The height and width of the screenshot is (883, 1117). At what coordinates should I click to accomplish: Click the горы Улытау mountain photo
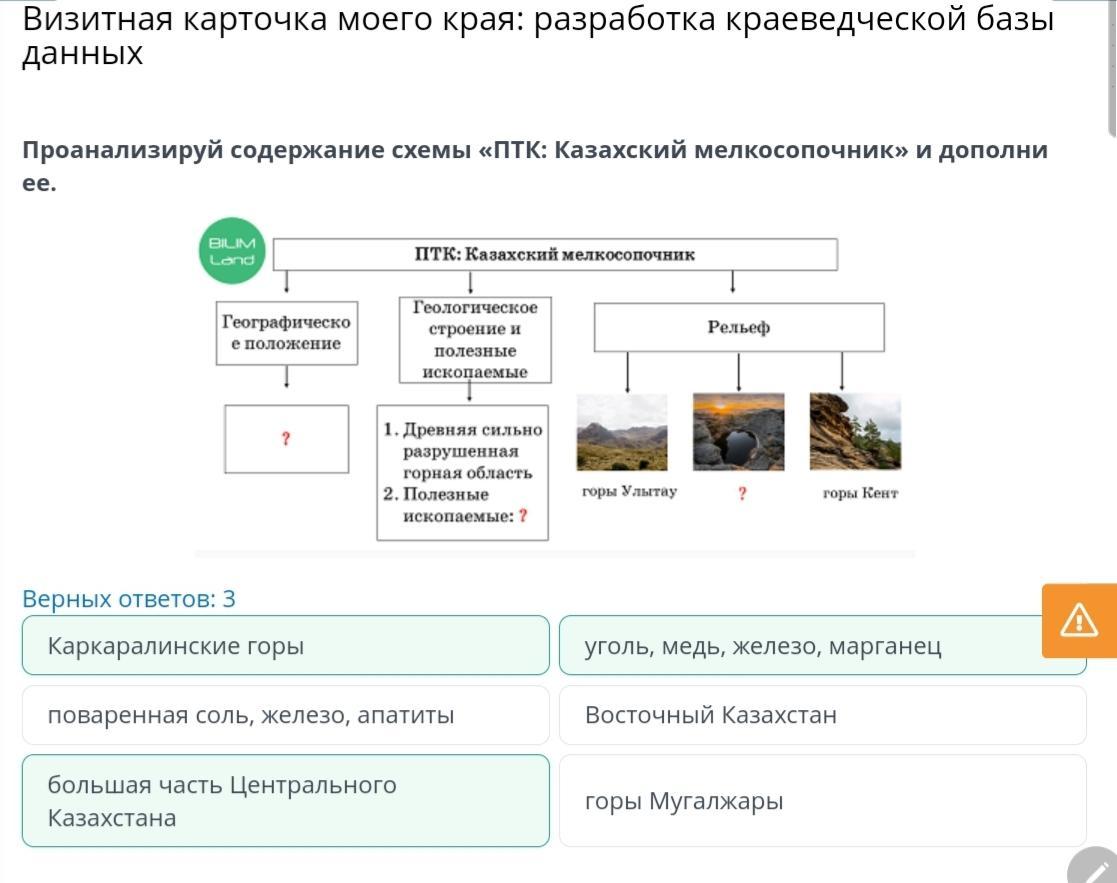pos(622,432)
